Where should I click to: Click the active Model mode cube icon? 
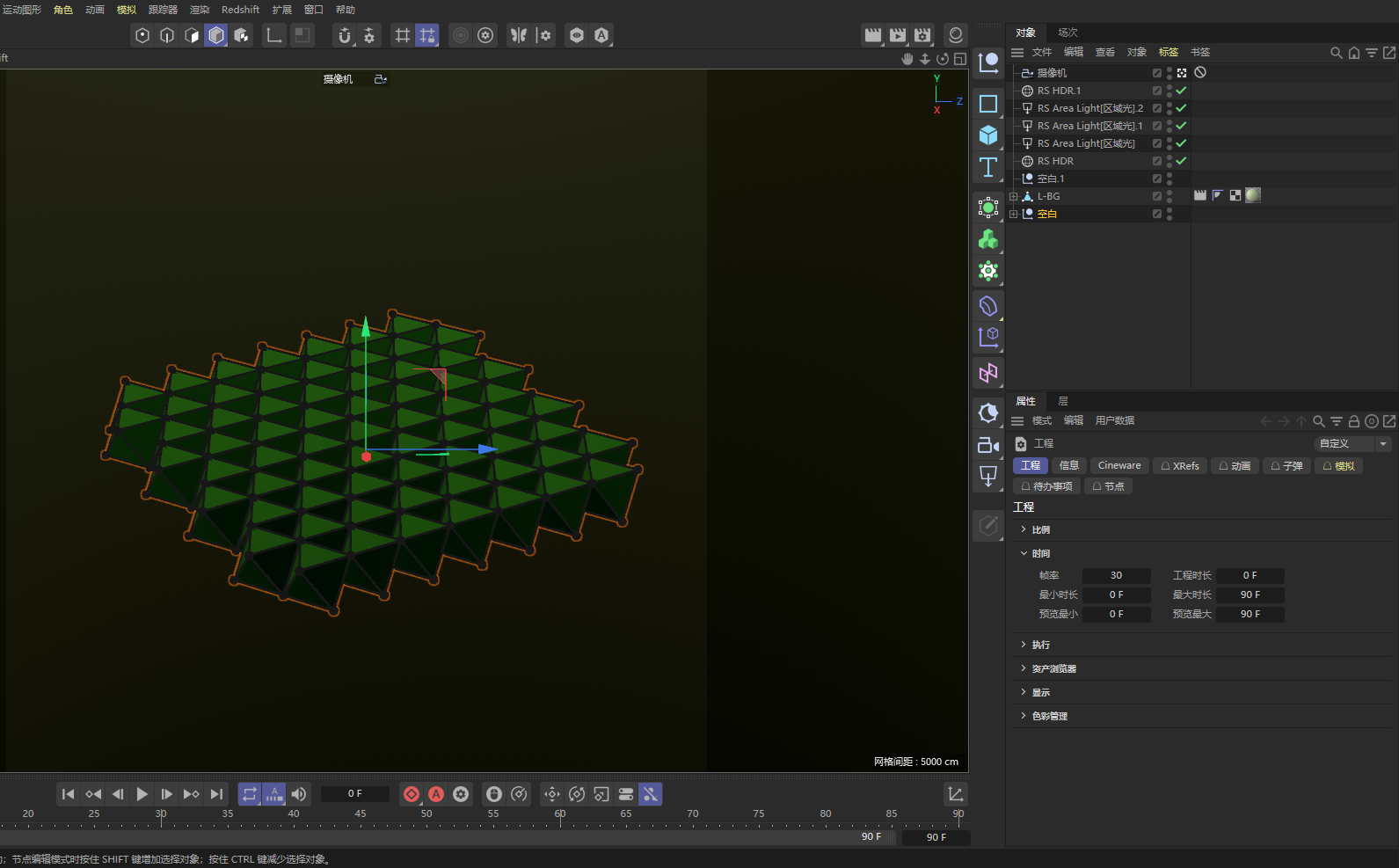216,35
